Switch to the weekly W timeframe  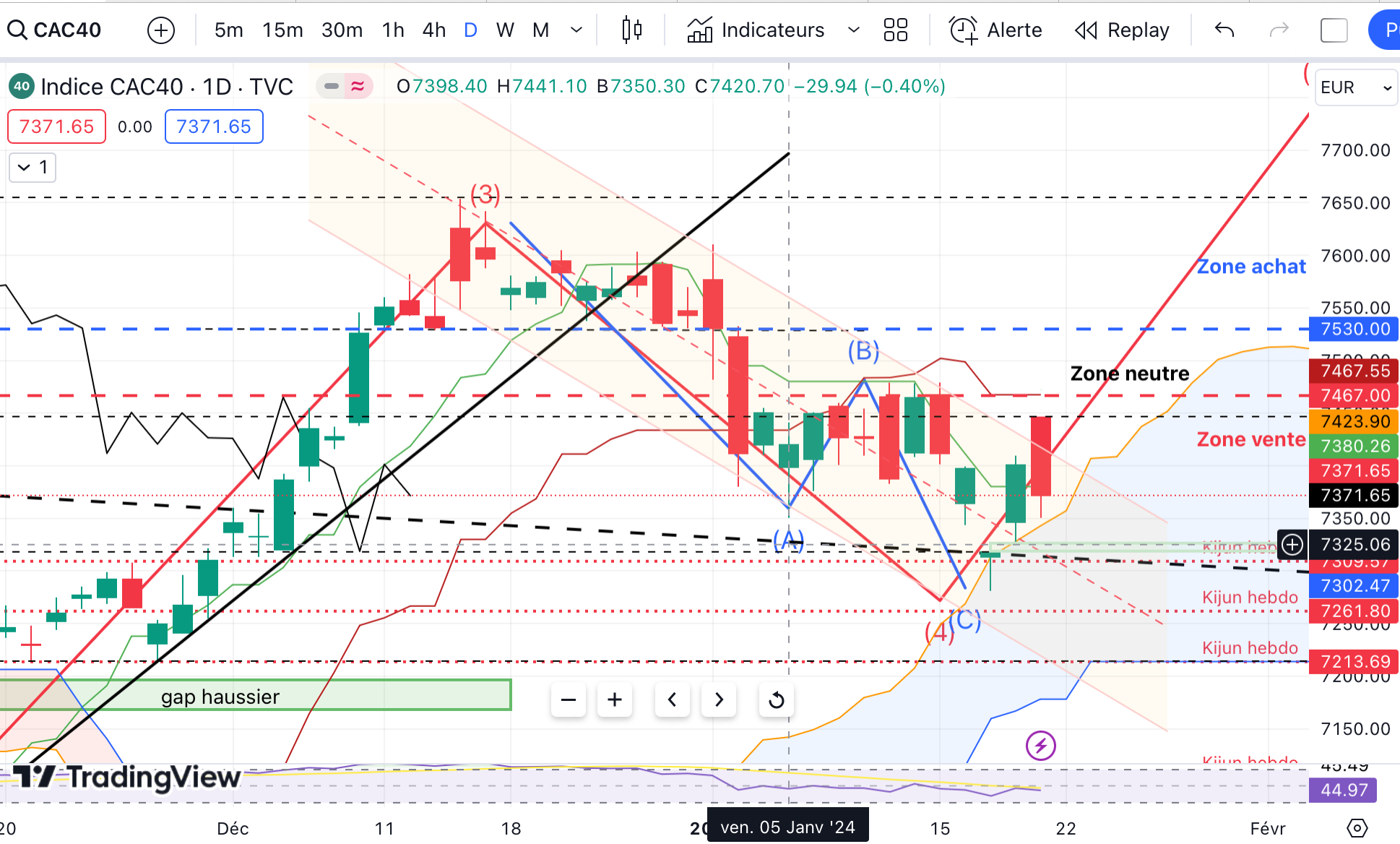coord(505,30)
